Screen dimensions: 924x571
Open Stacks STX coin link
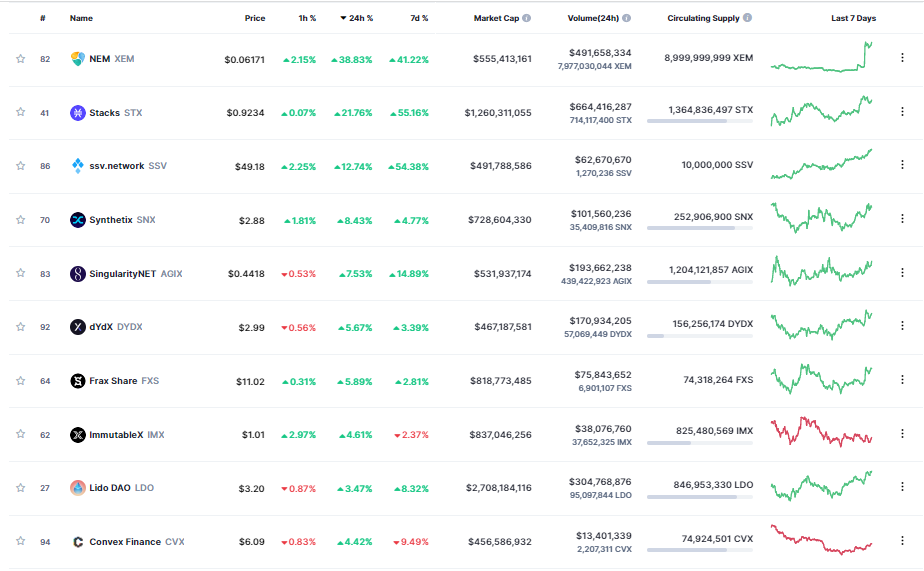(116, 113)
